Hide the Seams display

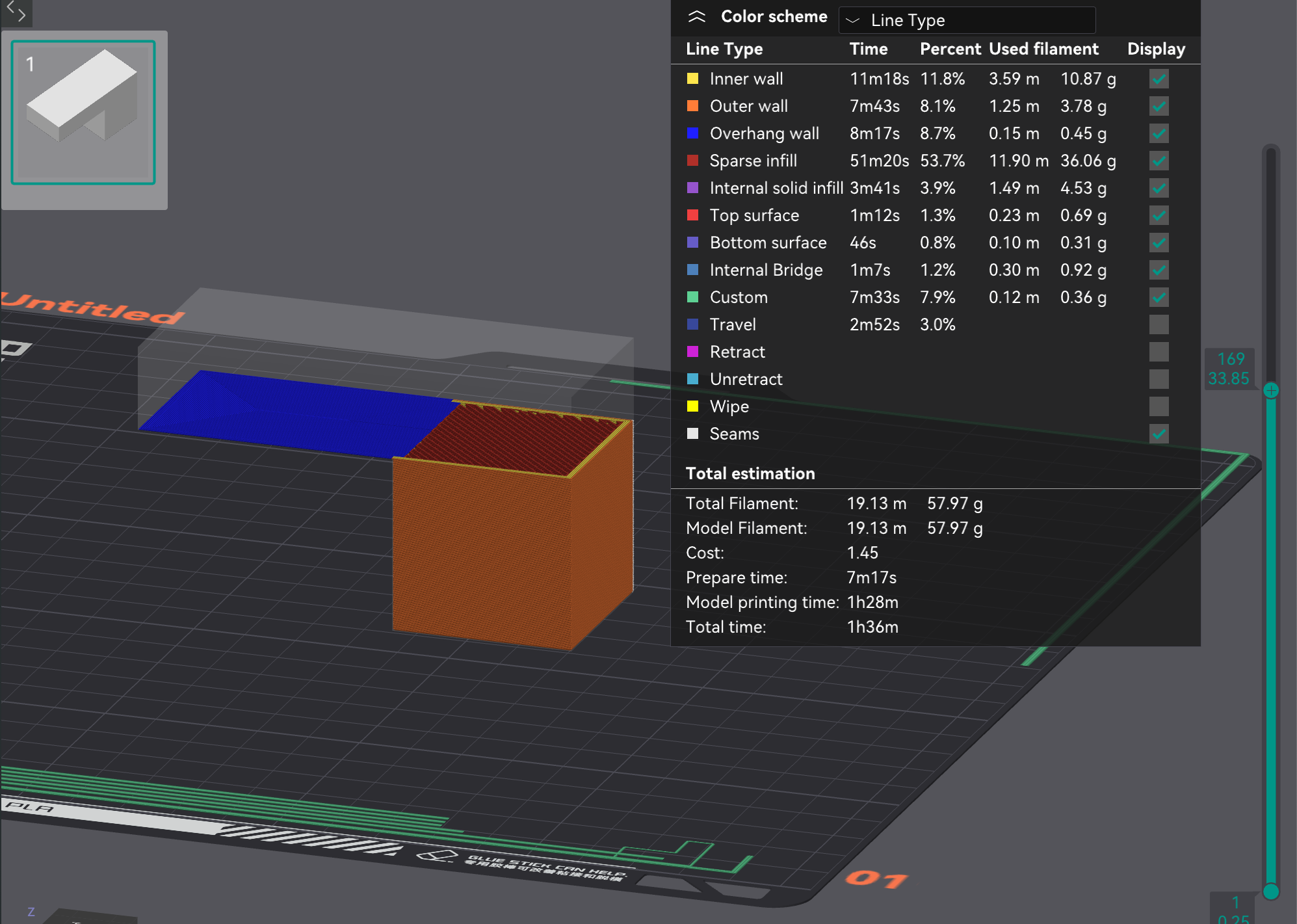(1159, 434)
